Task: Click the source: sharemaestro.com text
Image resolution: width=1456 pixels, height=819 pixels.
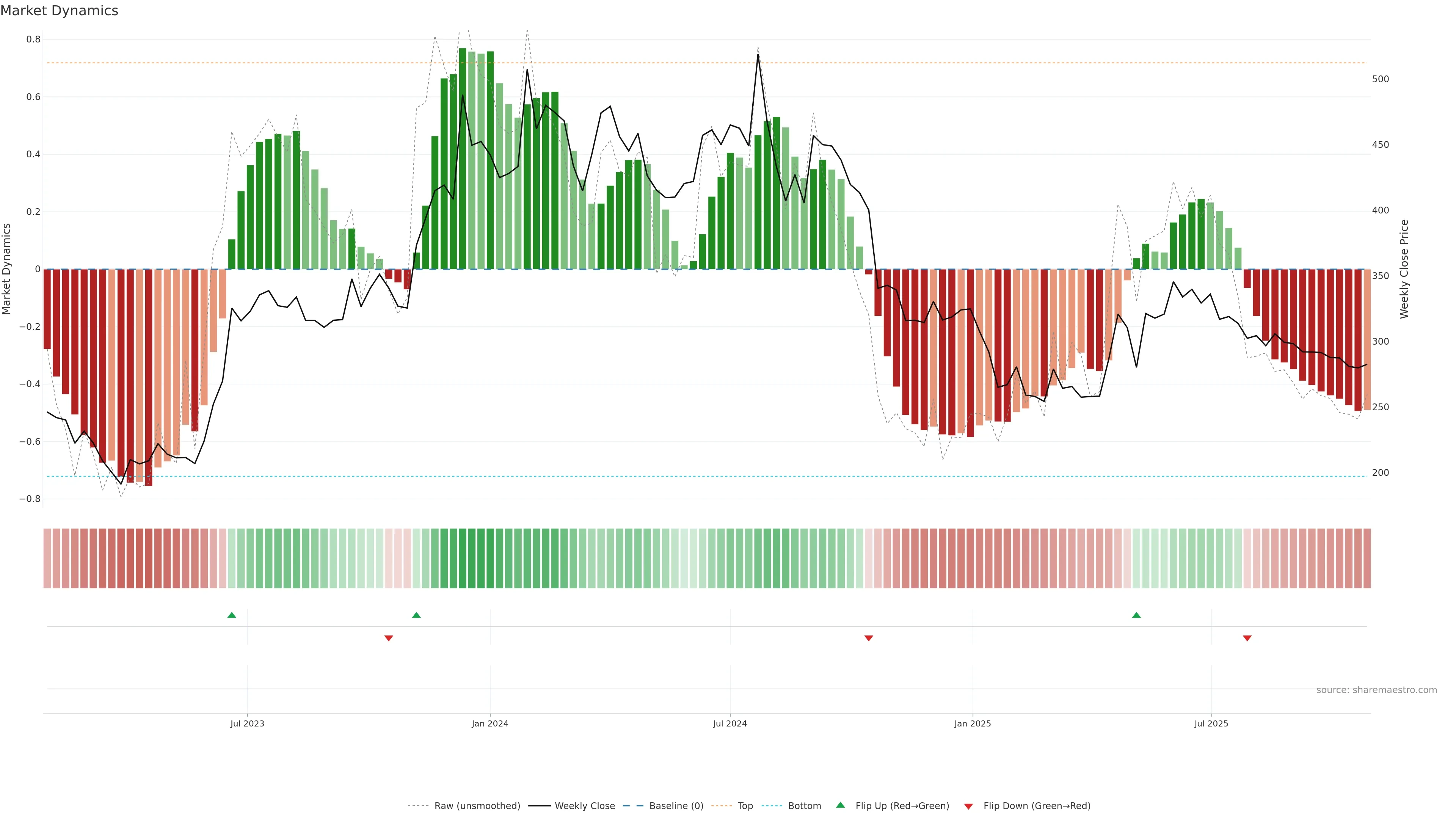Action: [1376, 690]
